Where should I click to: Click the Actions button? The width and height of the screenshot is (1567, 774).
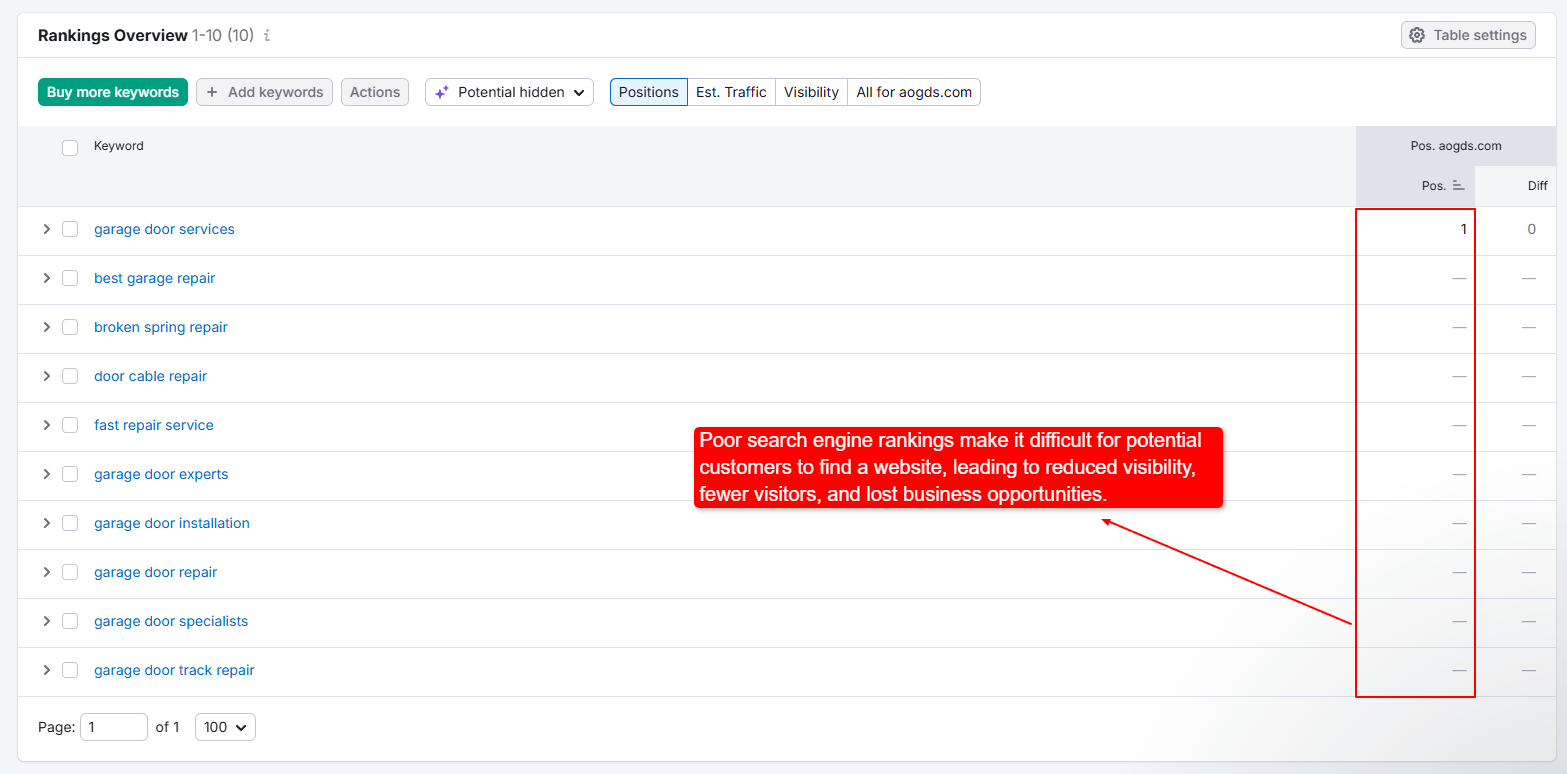pyautogui.click(x=375, y=92)
